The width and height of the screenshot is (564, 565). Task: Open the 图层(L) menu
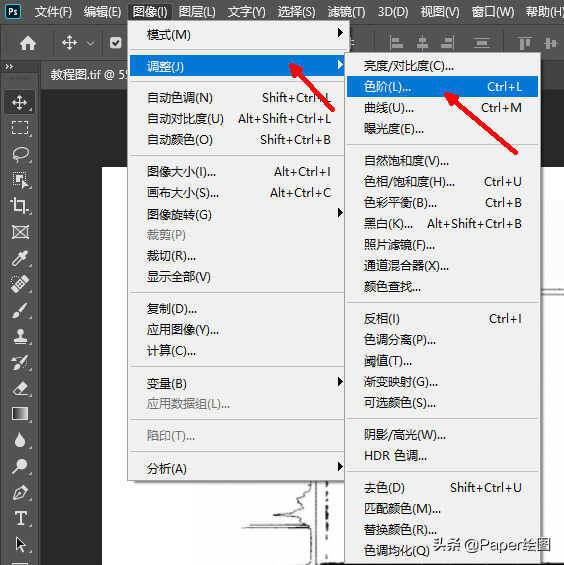click(197, 12)
